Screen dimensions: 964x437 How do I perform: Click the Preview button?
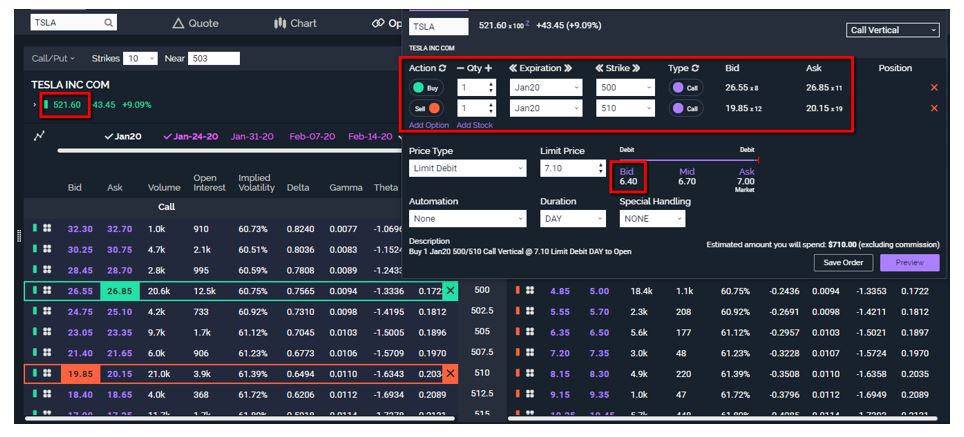[x=909, y=263]
